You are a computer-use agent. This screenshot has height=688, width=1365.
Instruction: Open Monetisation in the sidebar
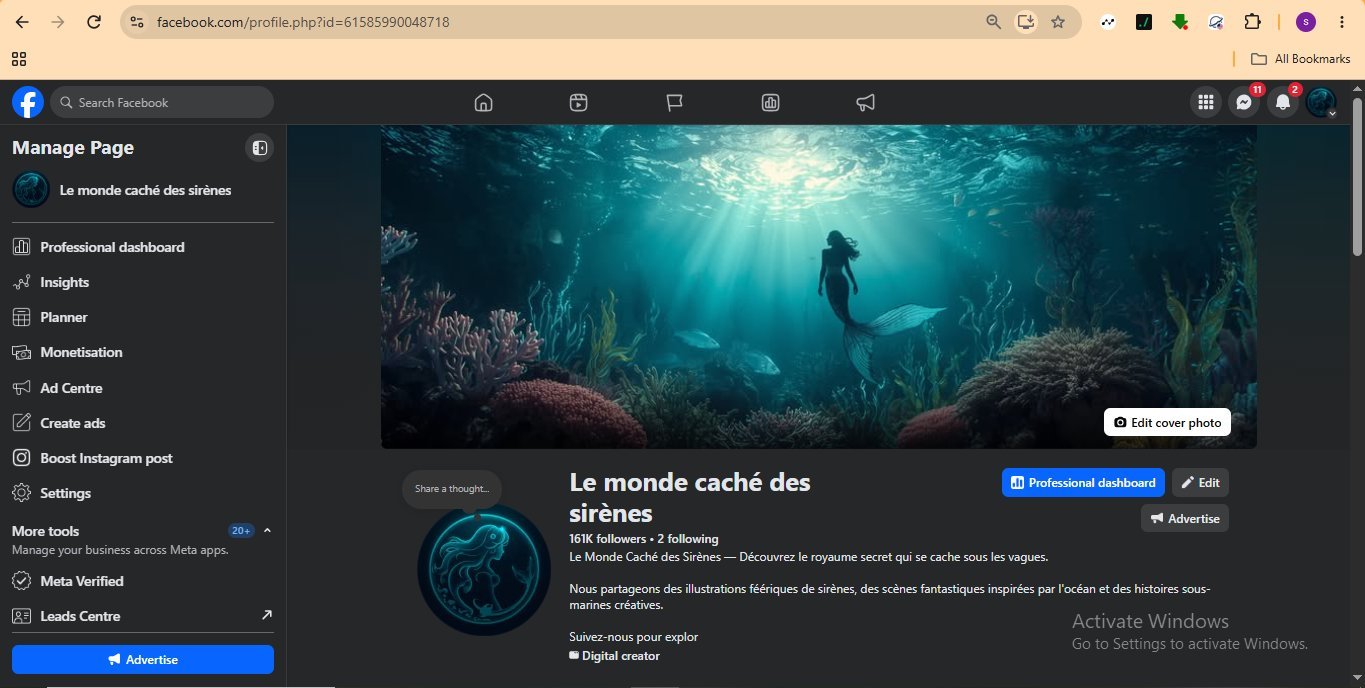[142, 352]
